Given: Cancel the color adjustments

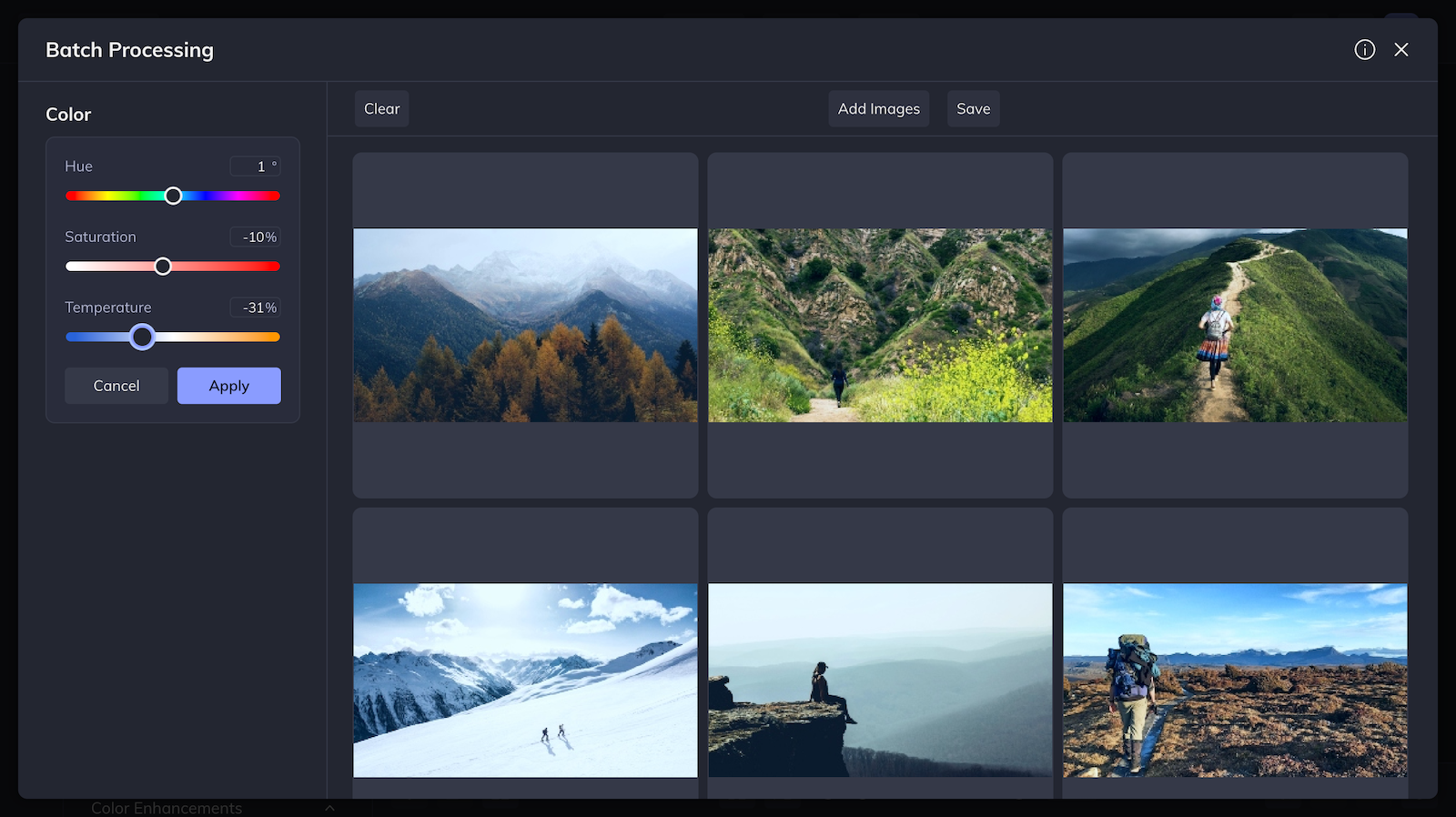Looking at the screenshot, I should (x=116, y=386).
